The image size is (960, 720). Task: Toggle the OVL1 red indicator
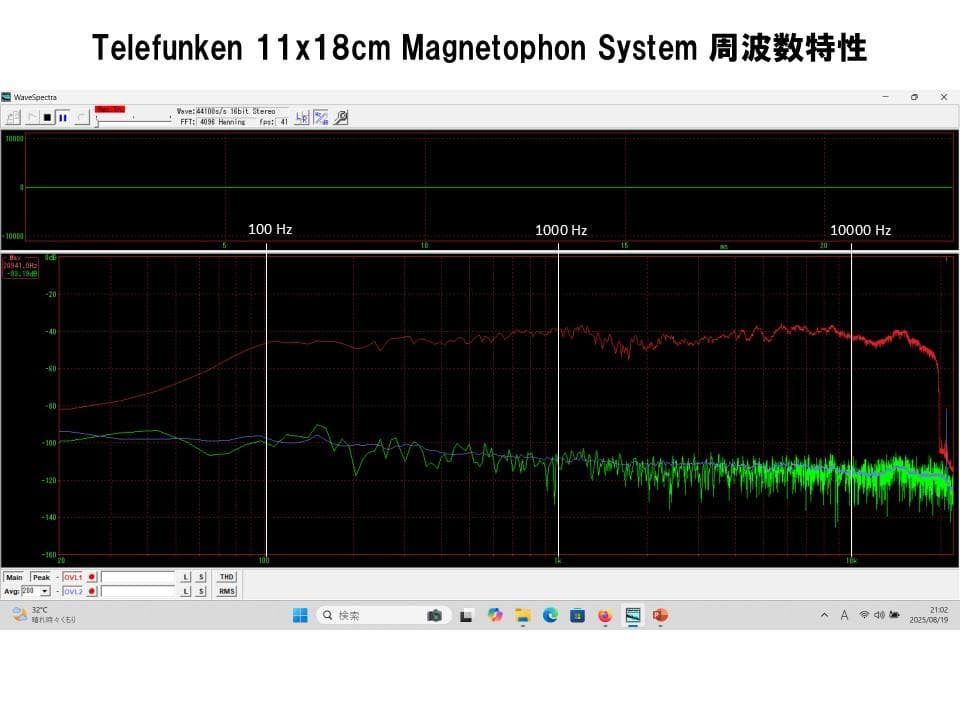coord(92,577)
